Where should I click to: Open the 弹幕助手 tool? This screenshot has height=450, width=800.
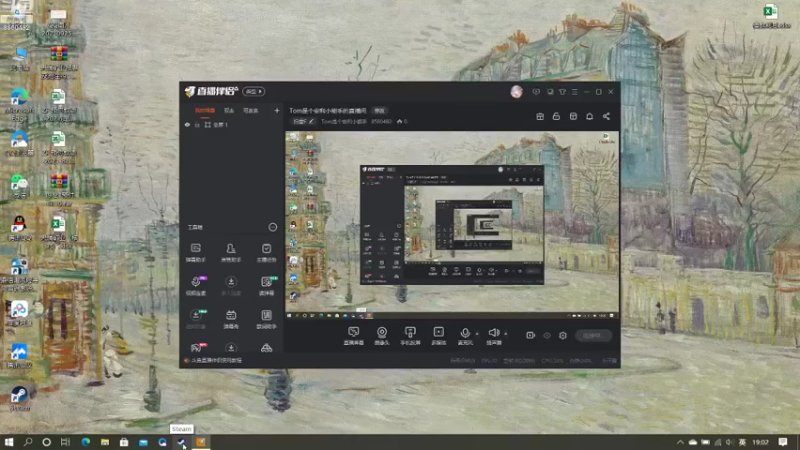[195, 253]
